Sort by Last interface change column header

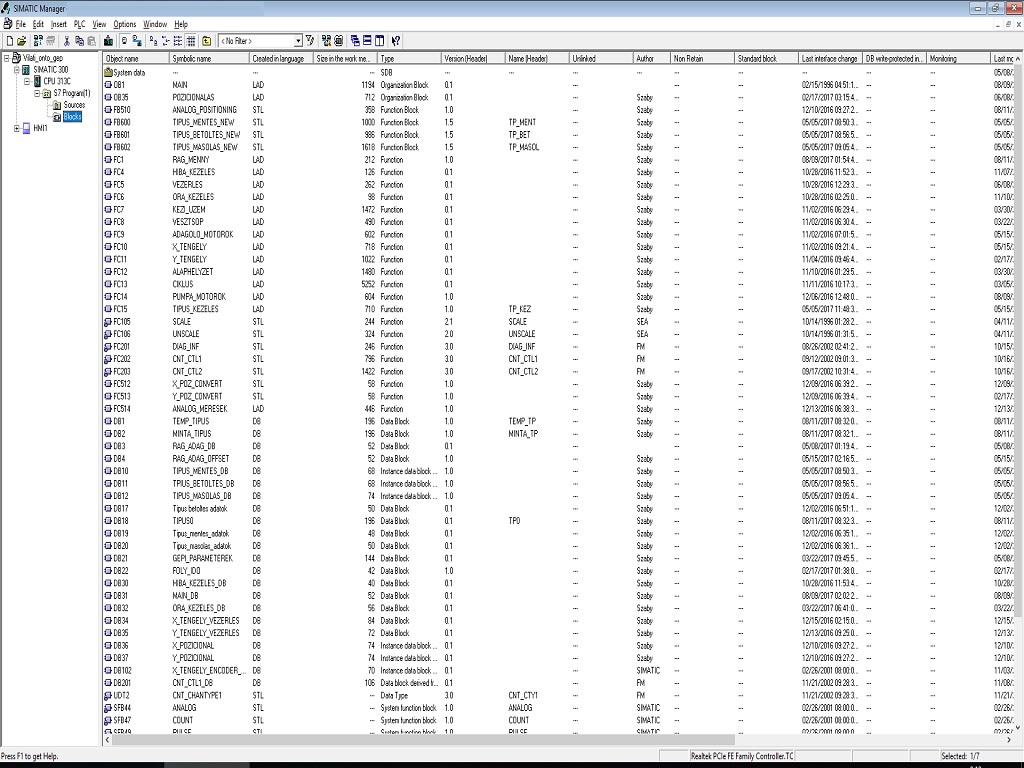pos(830,58)
